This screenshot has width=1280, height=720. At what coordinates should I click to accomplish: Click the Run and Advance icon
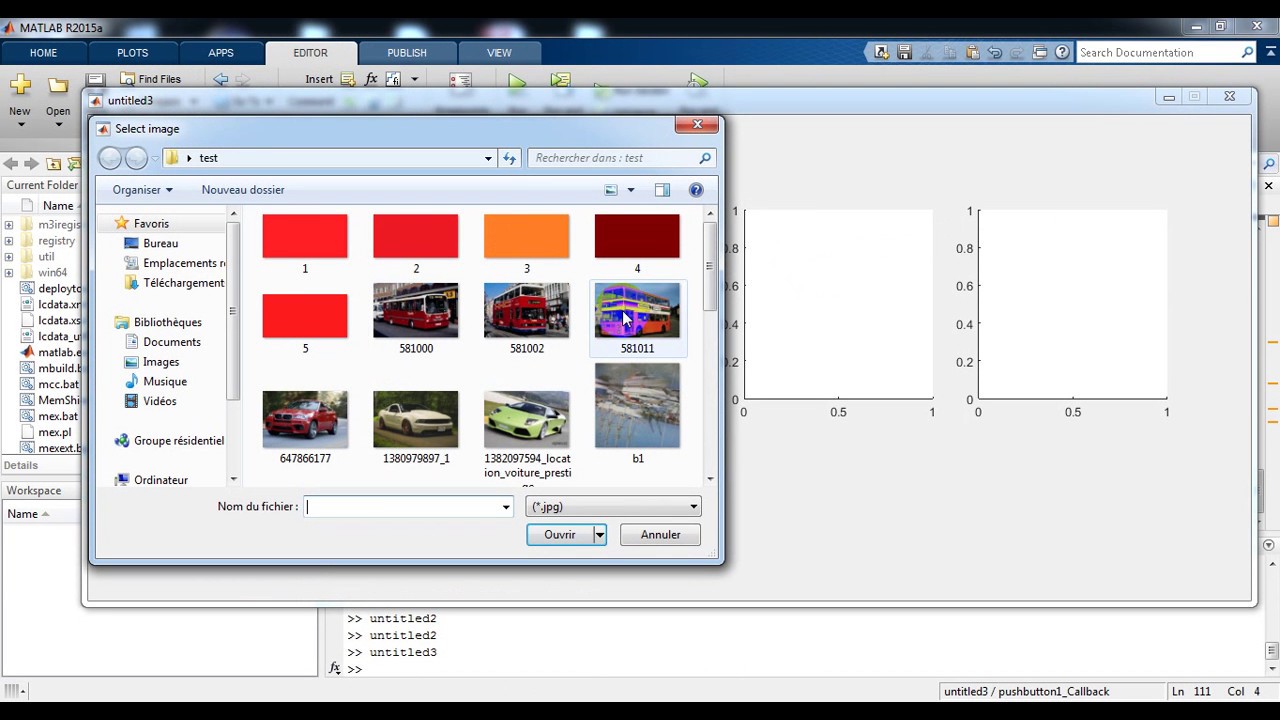tap(560, 81)
